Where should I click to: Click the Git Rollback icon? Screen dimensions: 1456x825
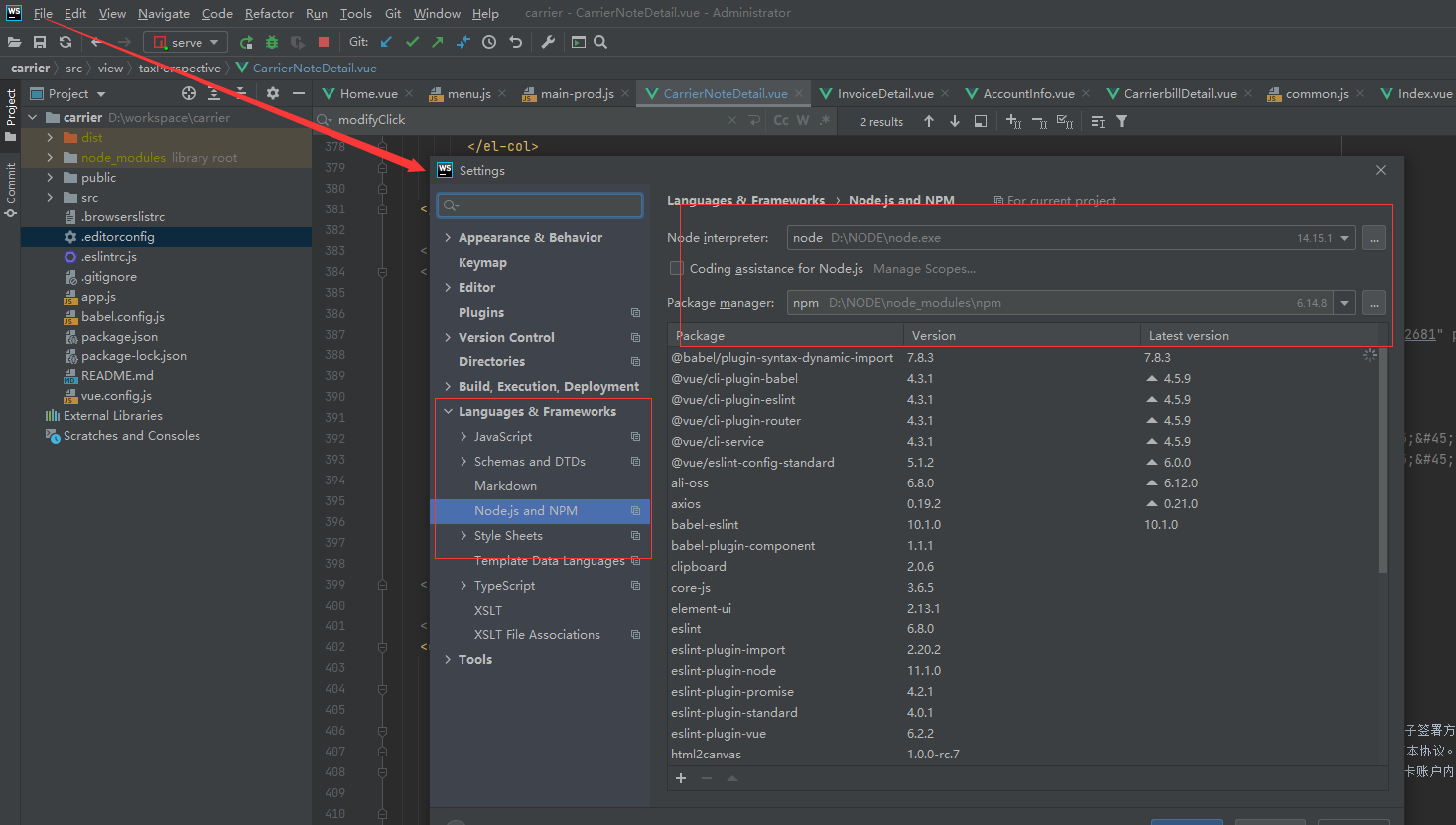(515, 42)
